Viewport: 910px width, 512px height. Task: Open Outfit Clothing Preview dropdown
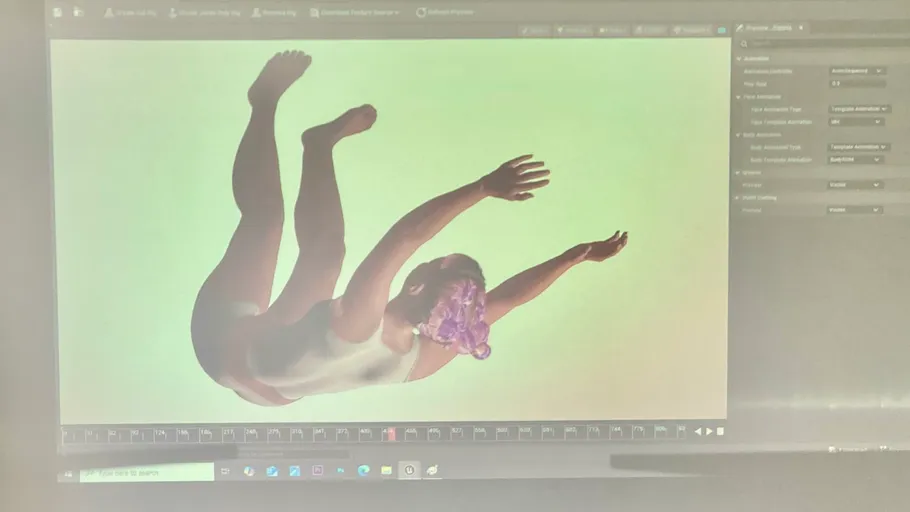pyautogui.click(x=854, y=210)
